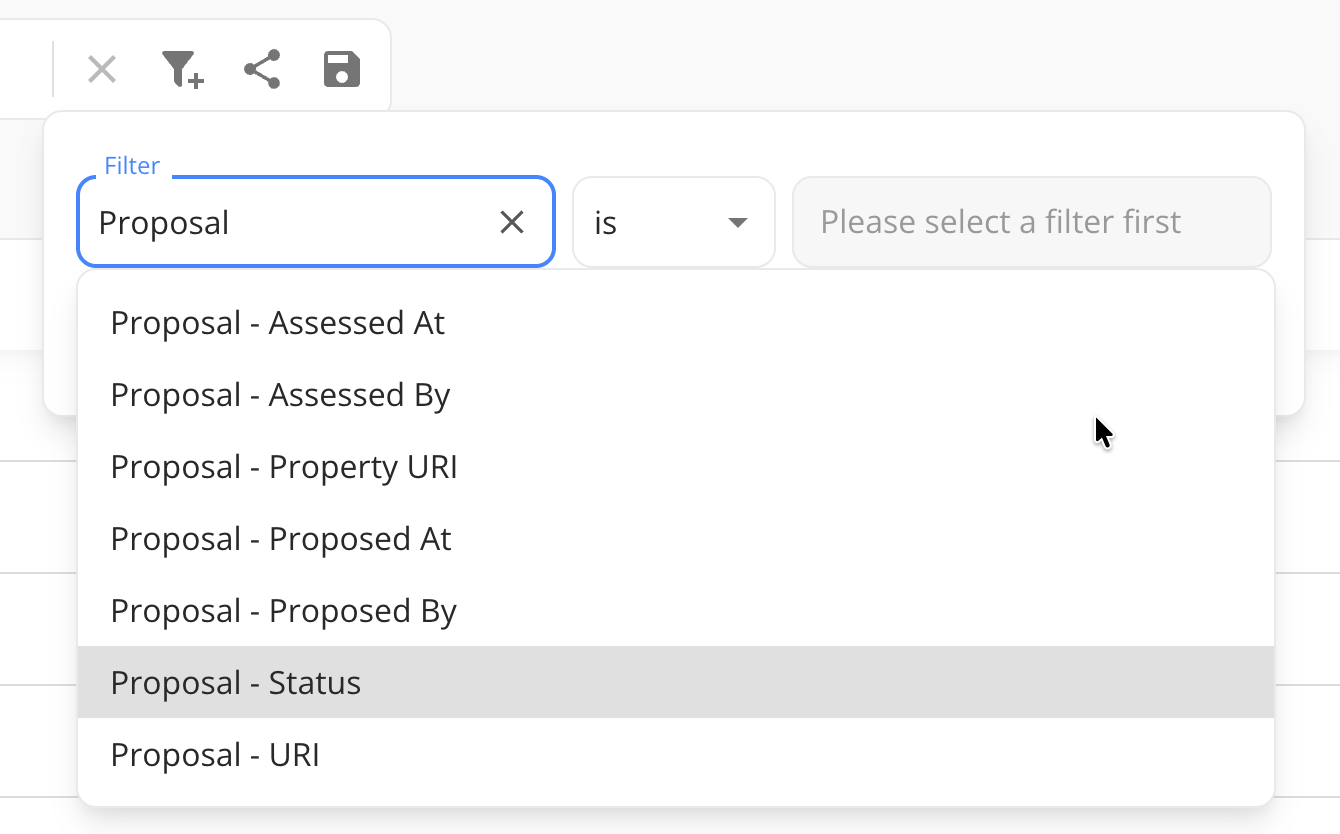Choose "Proposal - Proposed By" filter
Viewport: 1340px width, 834px height.
284,611
